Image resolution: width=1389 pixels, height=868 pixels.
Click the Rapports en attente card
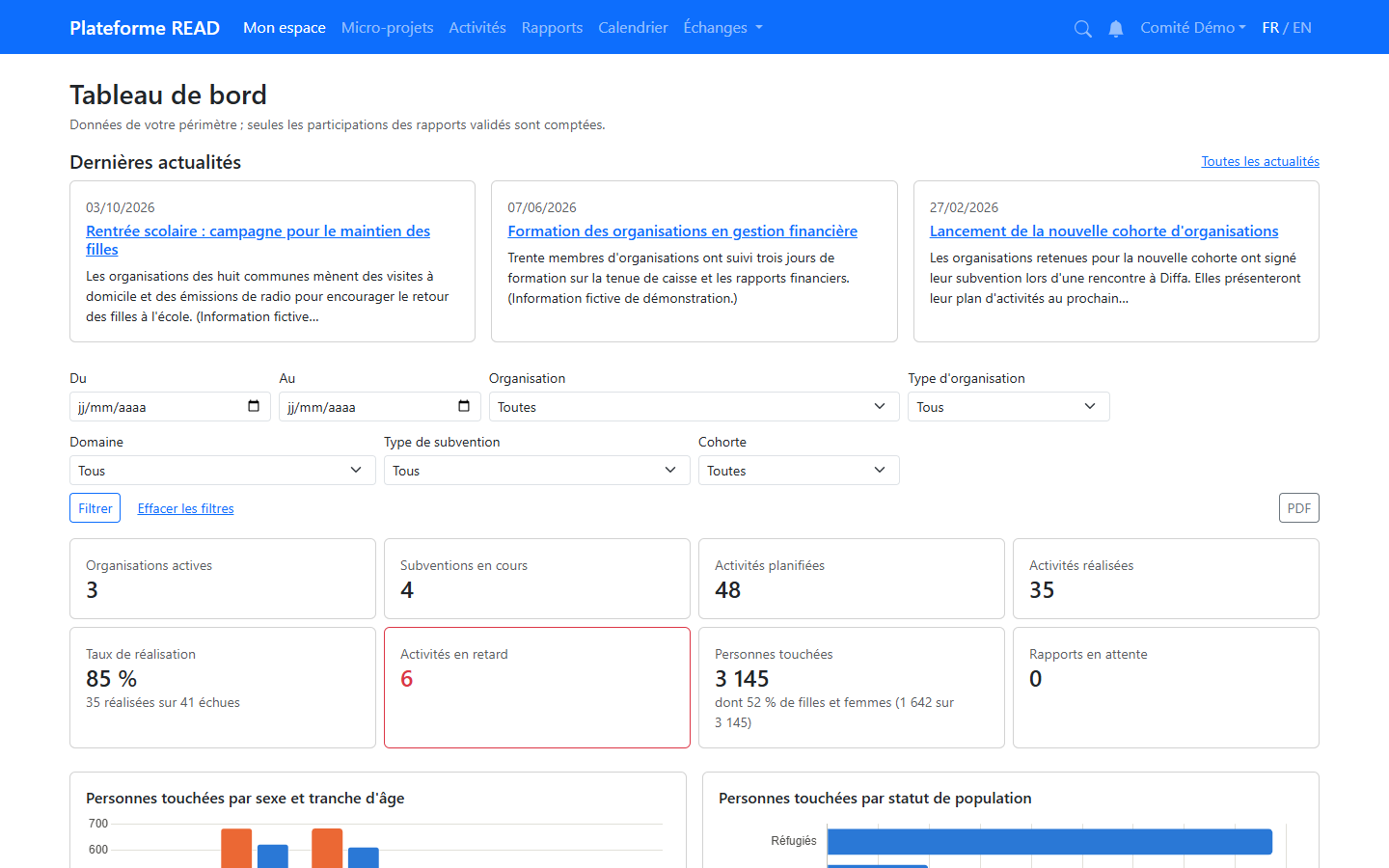click(x=1166, y=688)
